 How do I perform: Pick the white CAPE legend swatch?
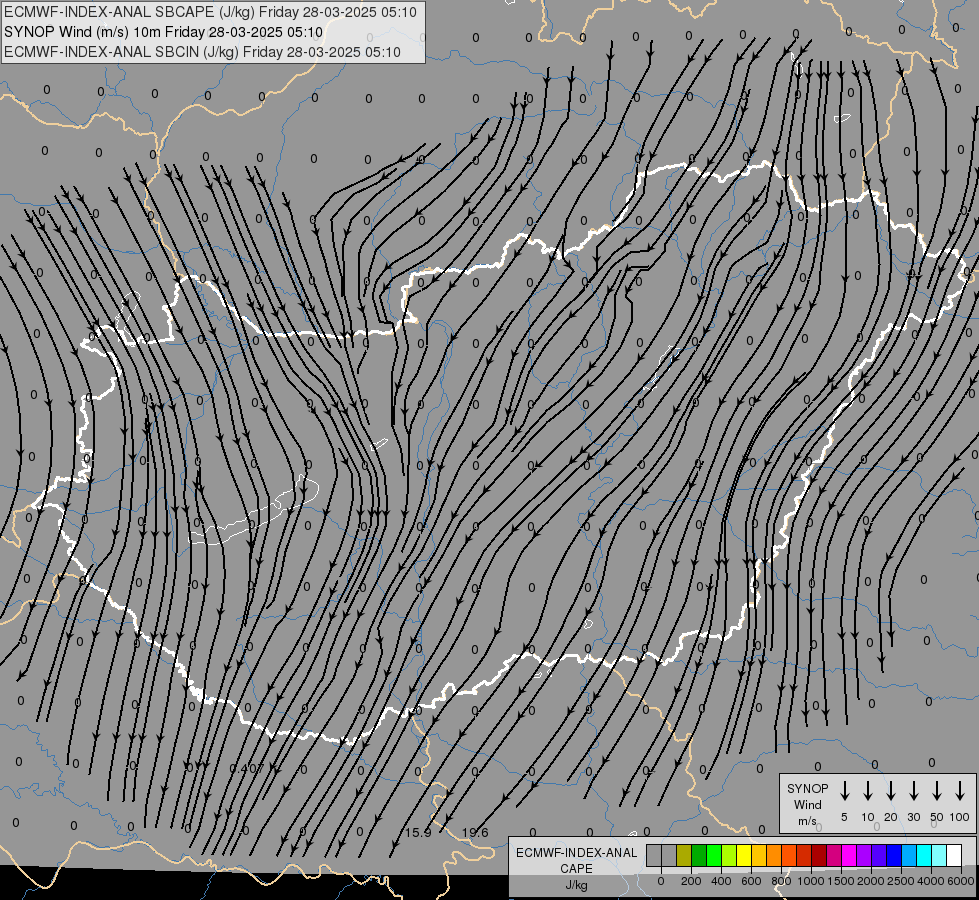coord(955,855)
